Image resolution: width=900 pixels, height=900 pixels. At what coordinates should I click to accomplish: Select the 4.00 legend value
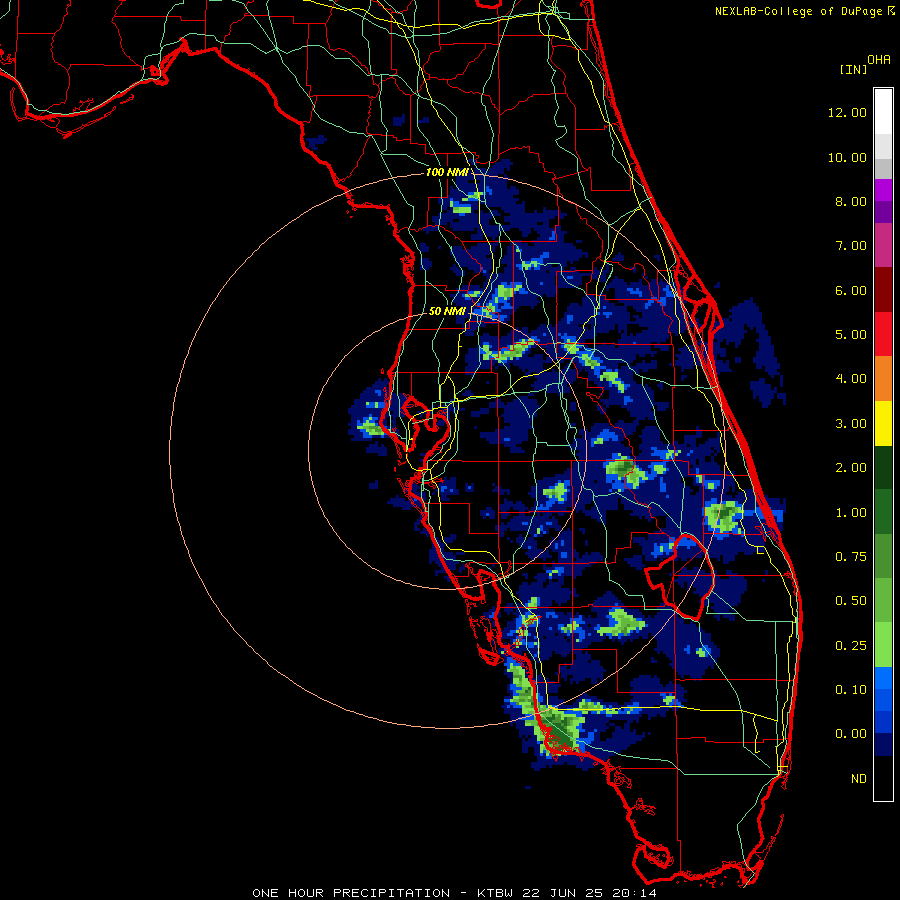point(851,379)
